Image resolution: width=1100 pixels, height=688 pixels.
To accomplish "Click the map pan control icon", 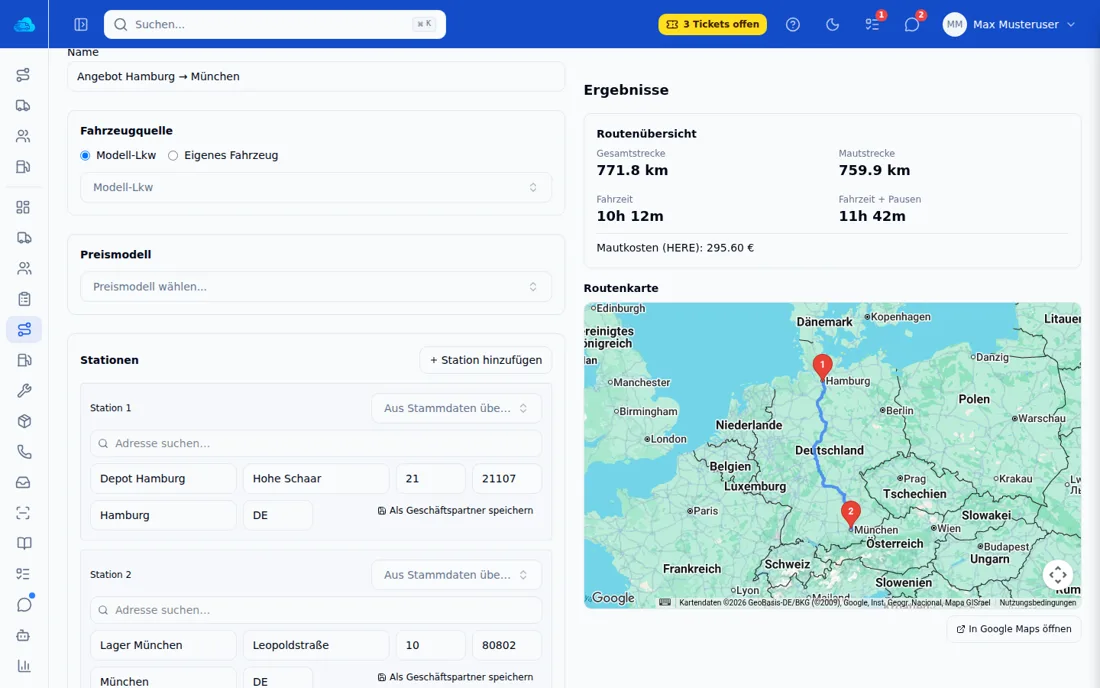I will 1058,575.
